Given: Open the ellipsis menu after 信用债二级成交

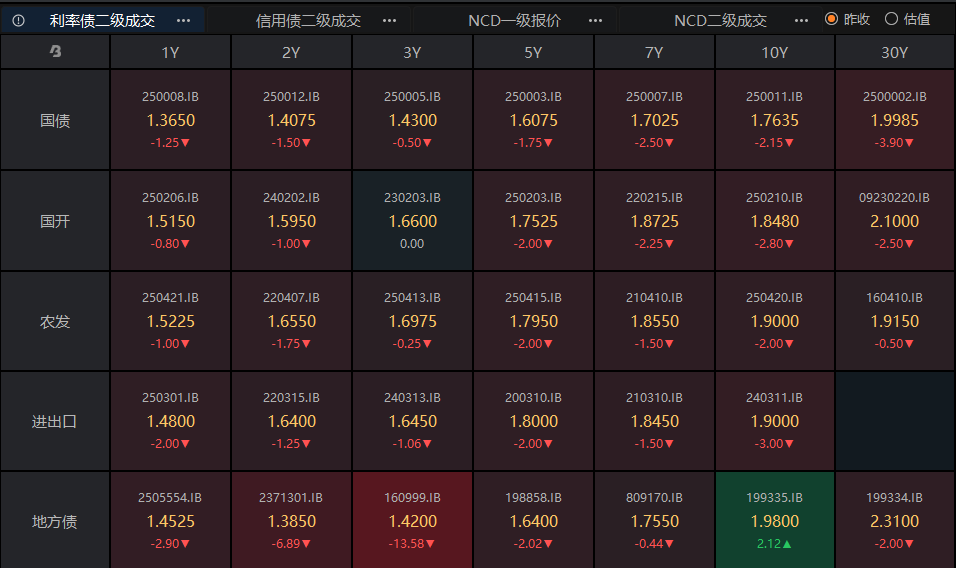Looking at the screenshot, I should point(390,20).
